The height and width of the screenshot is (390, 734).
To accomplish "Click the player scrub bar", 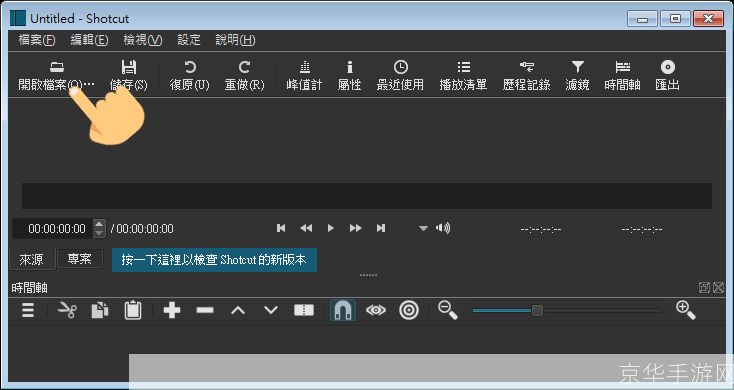I will (367, 196).
